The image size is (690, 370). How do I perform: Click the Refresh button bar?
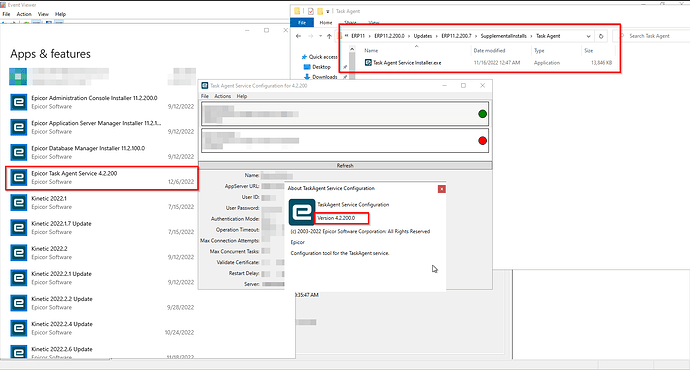point(345,165)
